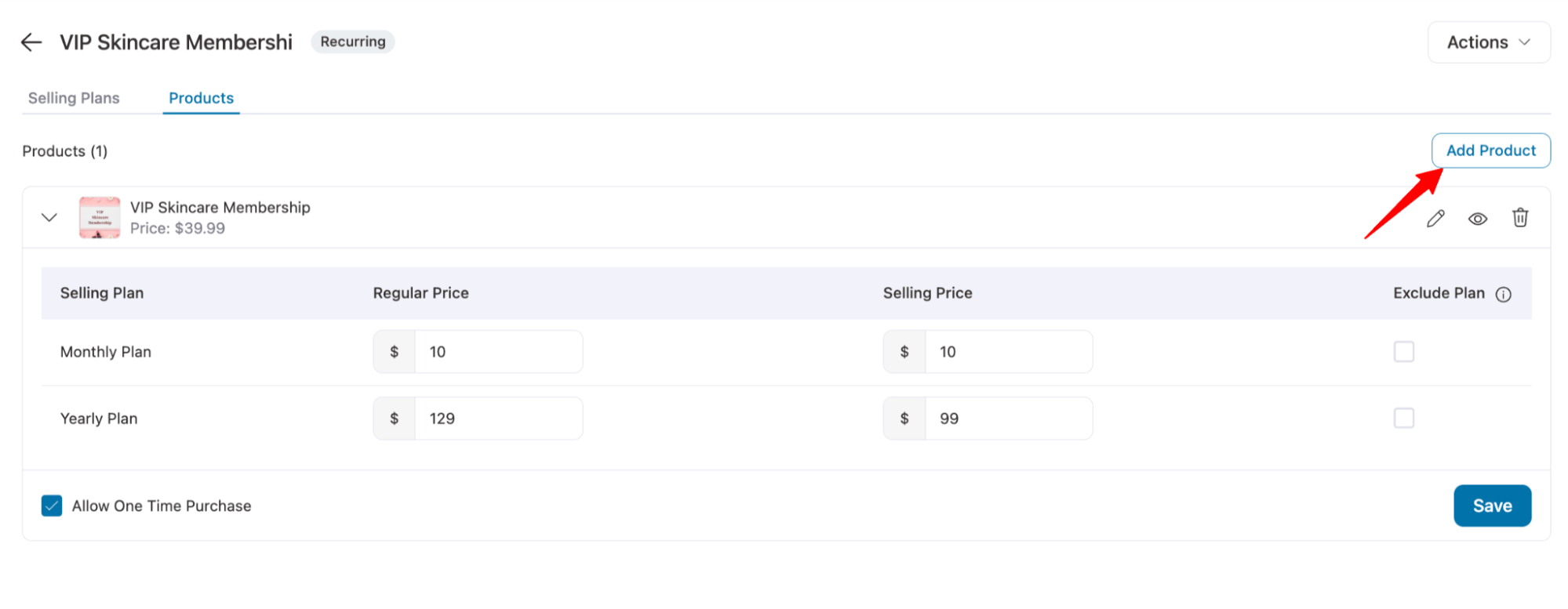Image resolution: width=1568 pixels, height=609 pixels.
Task: Collapse the VIP Skincare Membership product row
Action: click(49, 217)
